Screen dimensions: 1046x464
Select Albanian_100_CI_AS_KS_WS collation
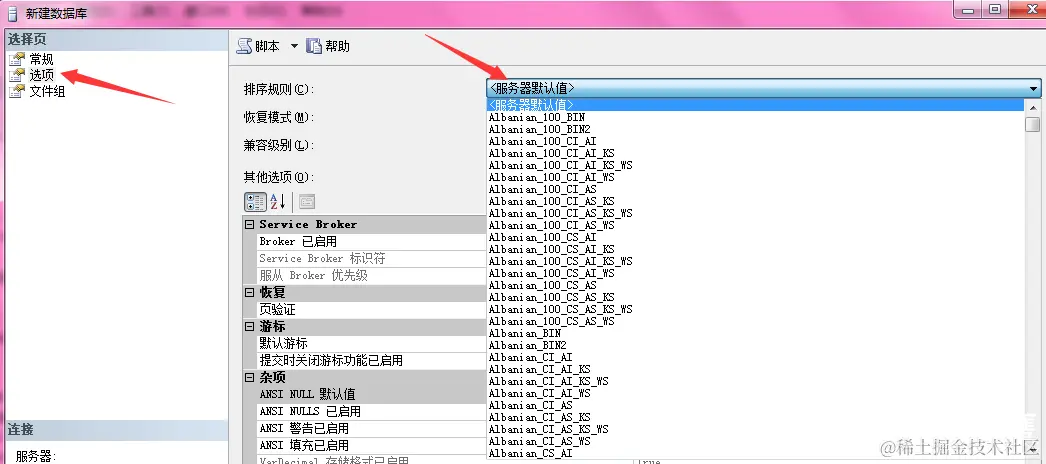click(x=755, y=213)
